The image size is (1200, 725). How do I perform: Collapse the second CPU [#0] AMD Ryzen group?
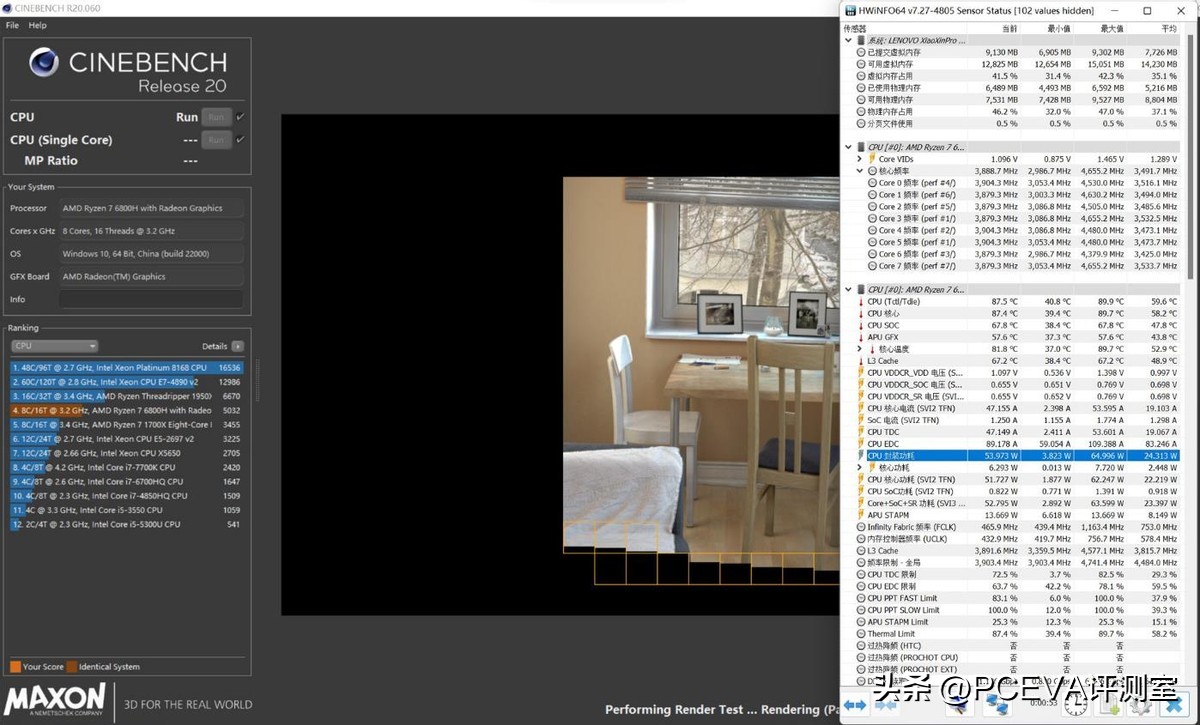(x=849, y=289)
